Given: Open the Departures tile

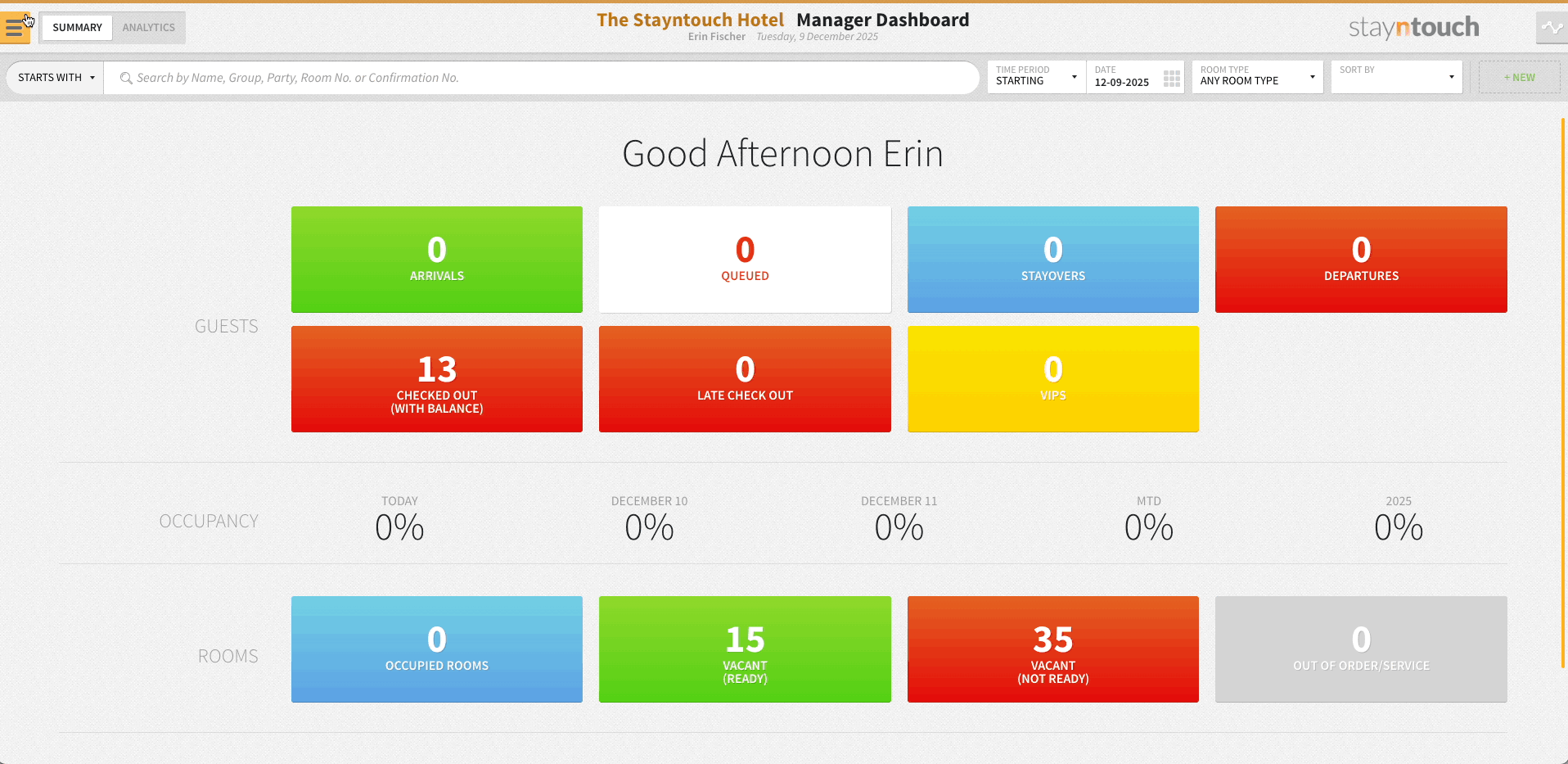Looking at the screenshot, I should coord(1361,260).
